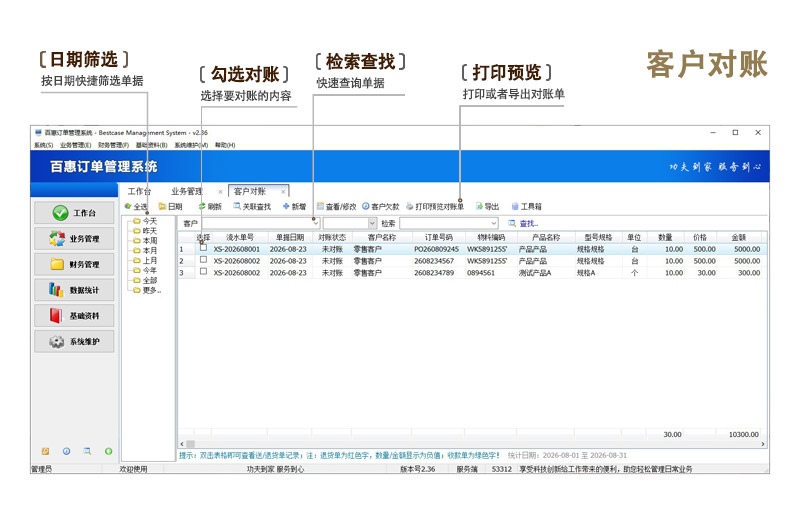This screenshot has height=520, width=800.
Task: Open the 基础资料 sidebar module
Action: [74, 315]
